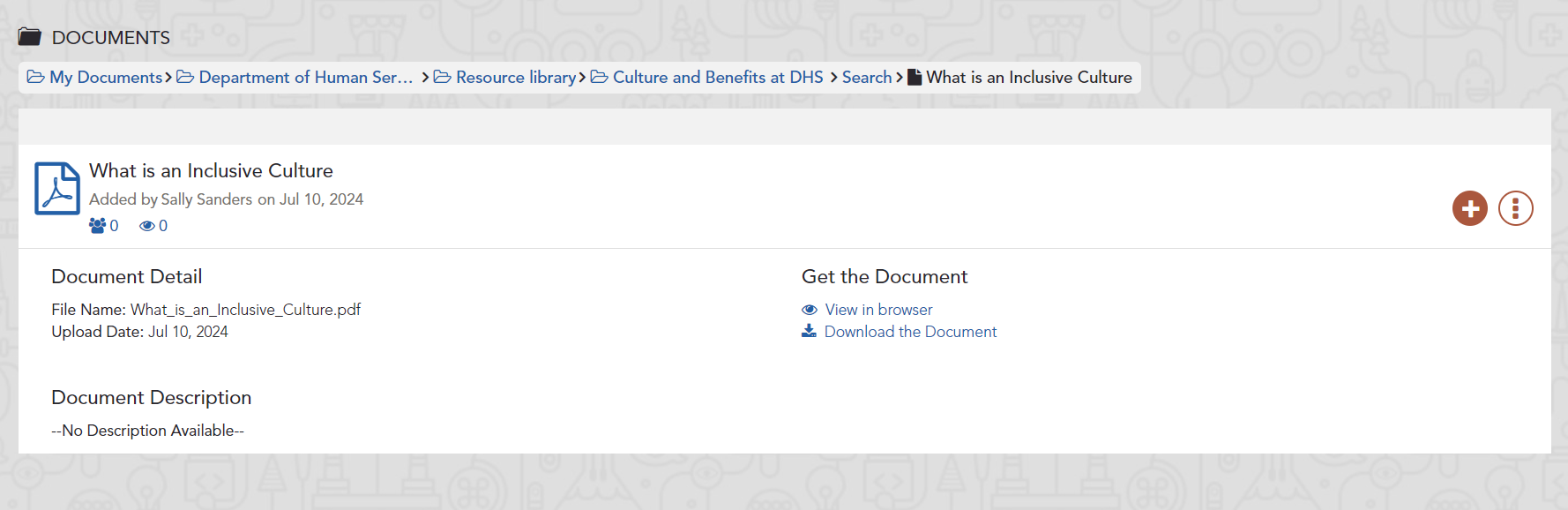Click the My Documents folder icon in breadcrumb
Screen dimensions: 1568x510
click(36, 78)
